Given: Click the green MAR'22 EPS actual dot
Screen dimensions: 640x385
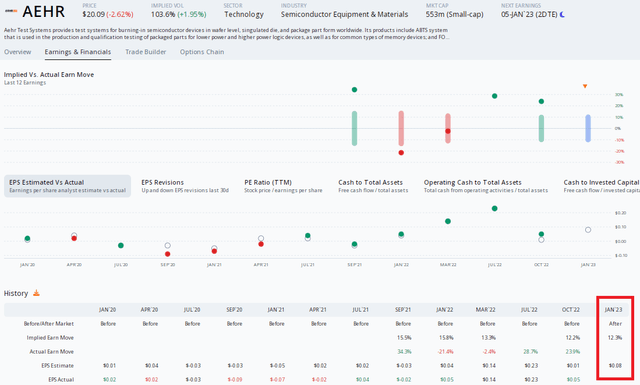Looking at the screenshot, I should click(448, 221).
